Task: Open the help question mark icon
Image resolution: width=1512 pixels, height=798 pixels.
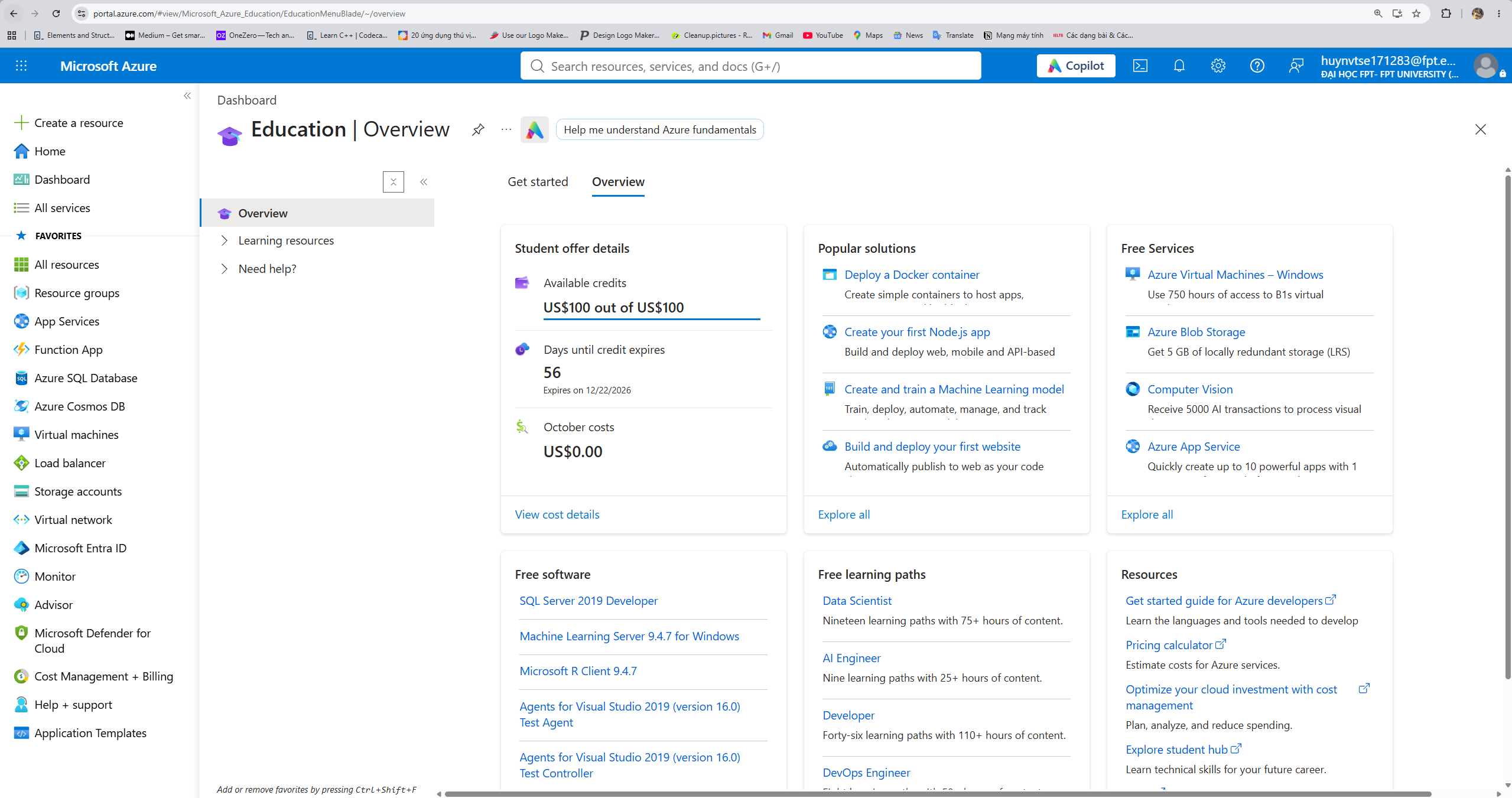Action: 1257,66
